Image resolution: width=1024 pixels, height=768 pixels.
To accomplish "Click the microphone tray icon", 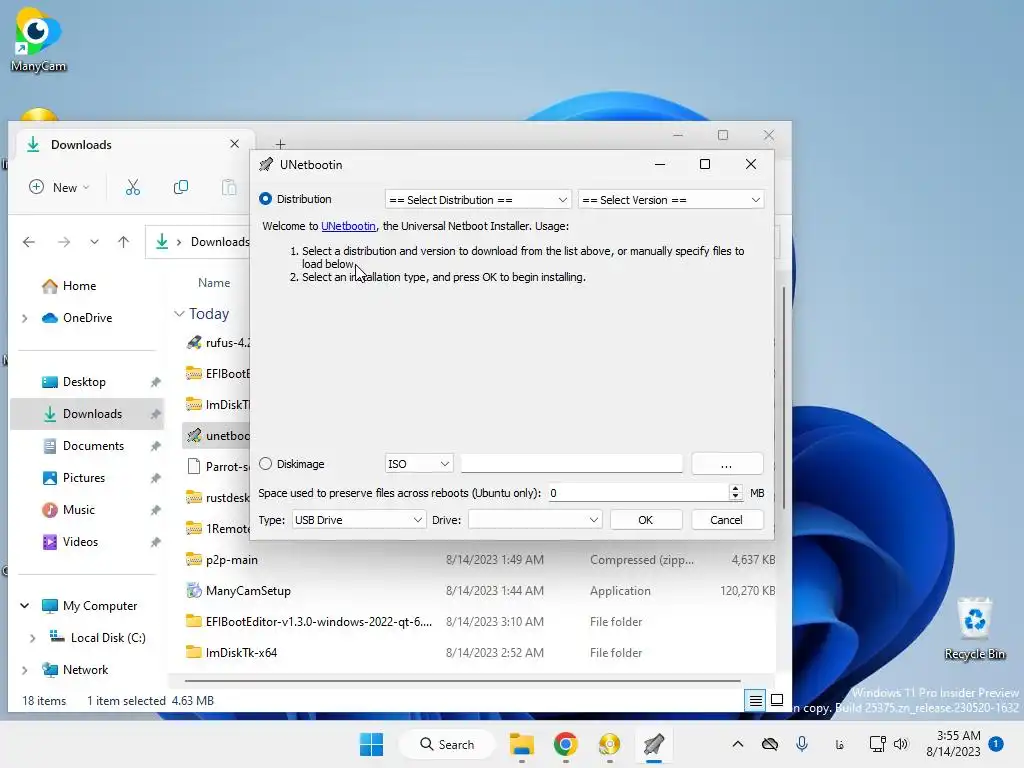I will (802, 744).
